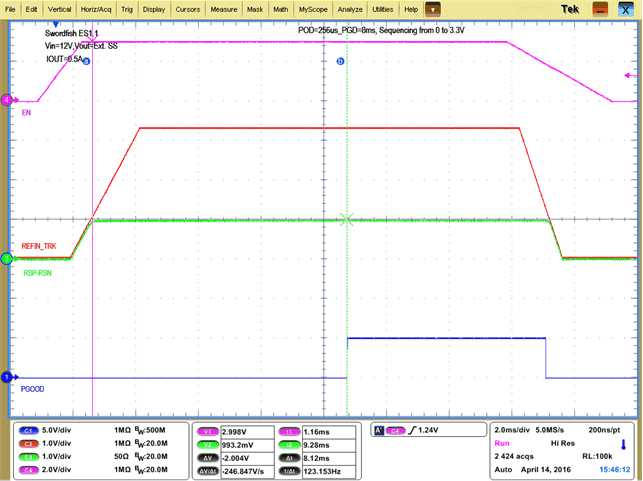This screenshot has height=481, width=643.
Task: Click the C3 channel badge in readout
Action: click(x=28, y=457)
